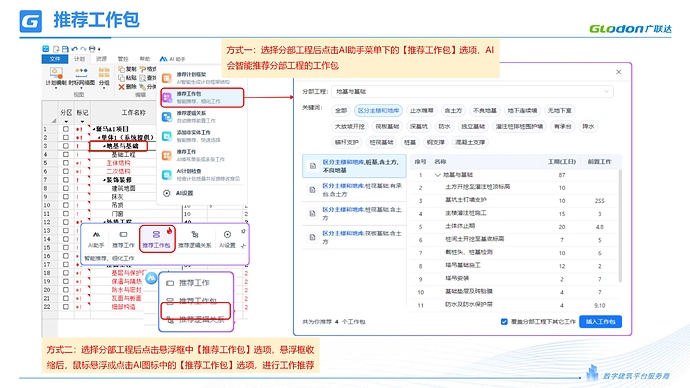Open the 分部工程 dropdown
Viewport: 690px width, 388px height.
point(472,92)
